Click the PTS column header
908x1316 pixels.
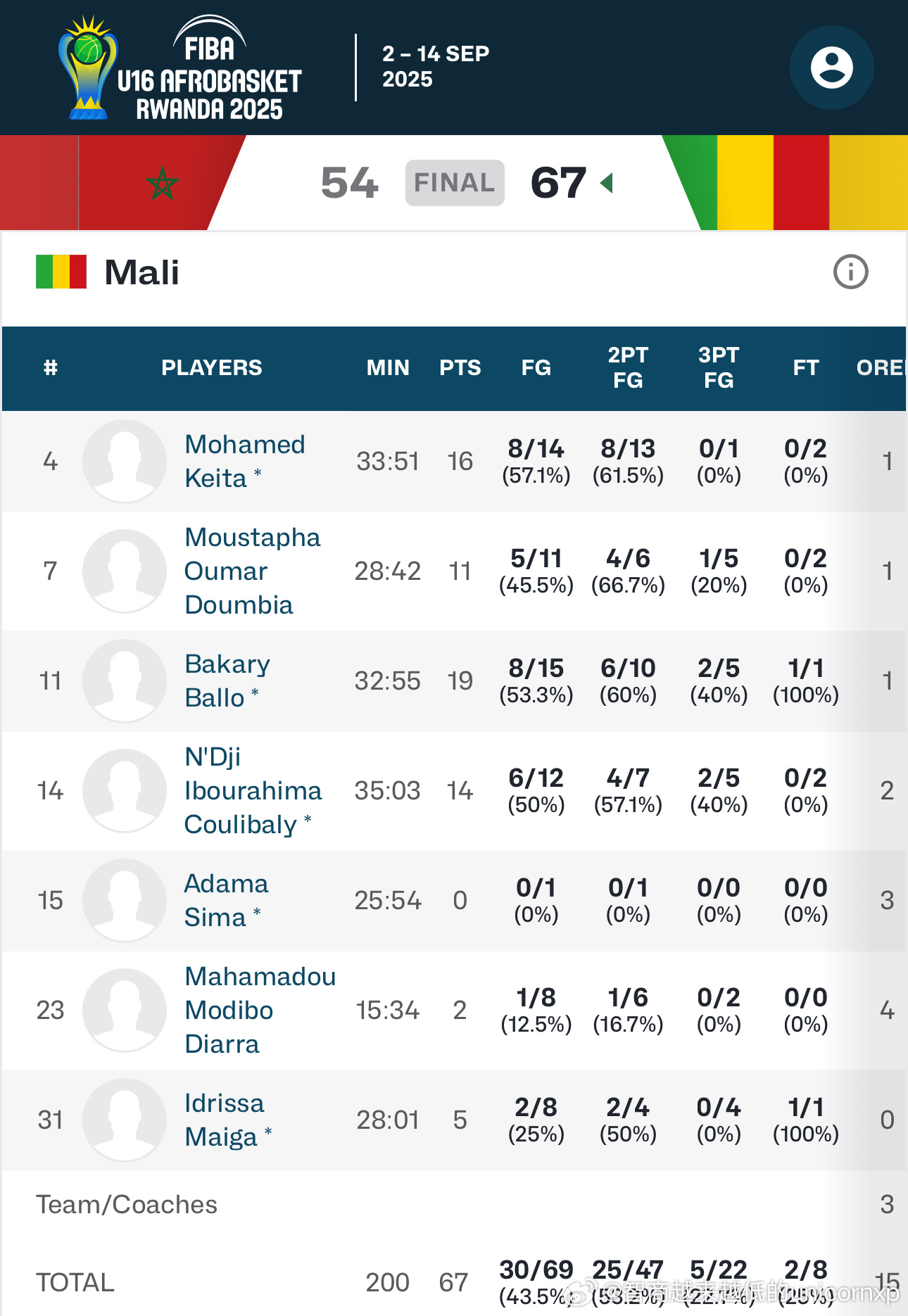[460, 367]
